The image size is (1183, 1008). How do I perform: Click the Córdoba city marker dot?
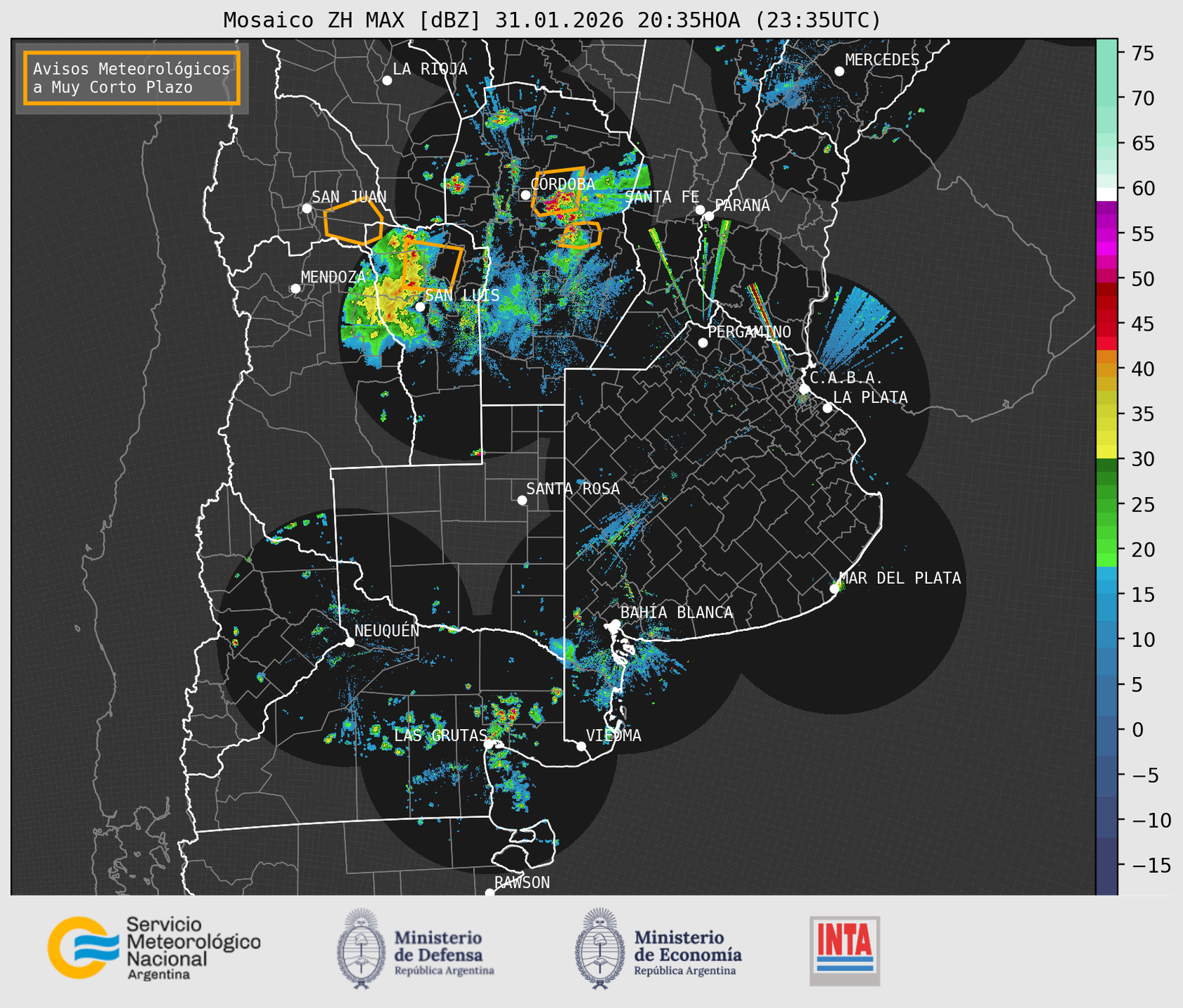coord(525,195)
